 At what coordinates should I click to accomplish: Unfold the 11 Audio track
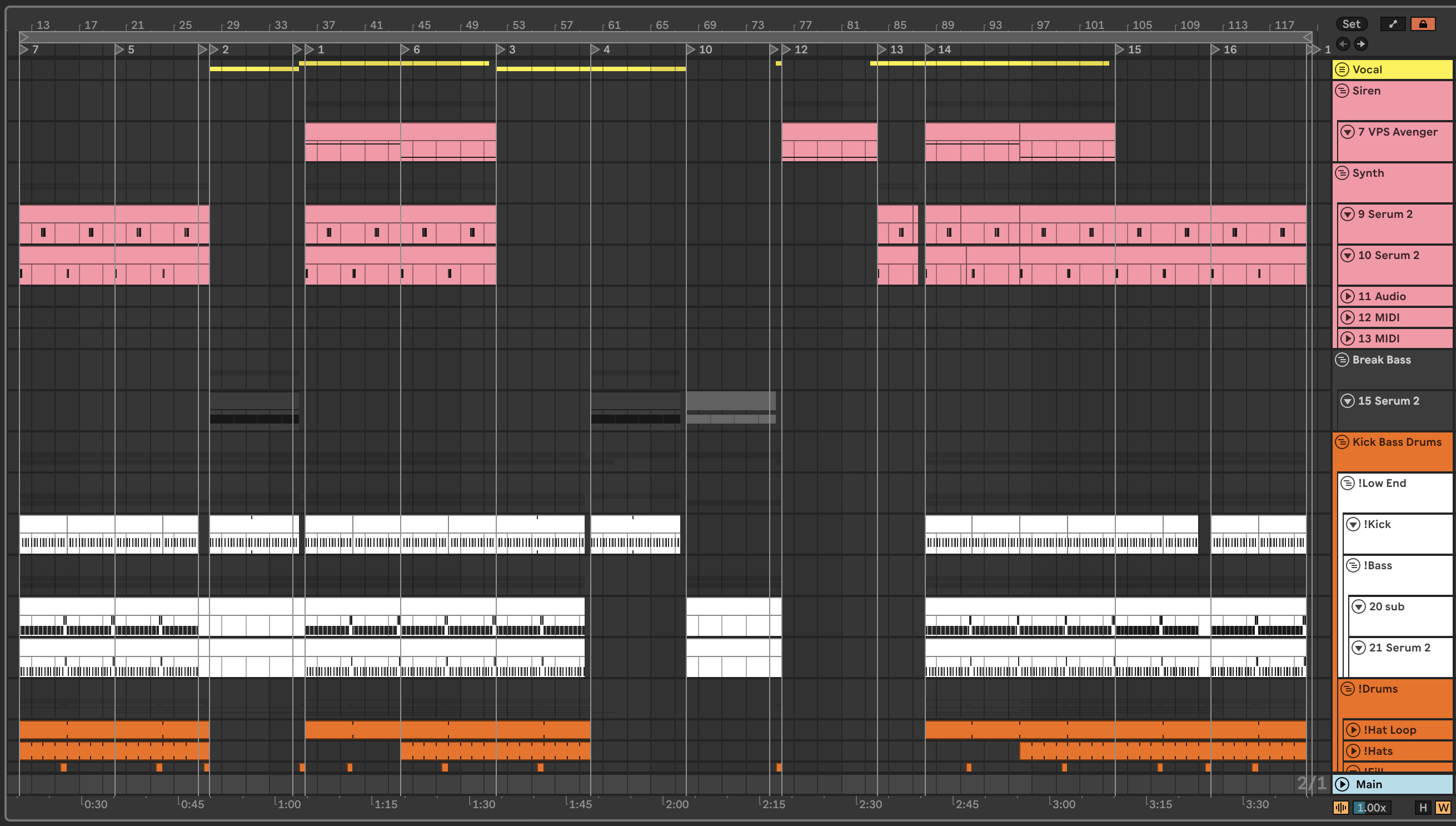point(1348,296)
